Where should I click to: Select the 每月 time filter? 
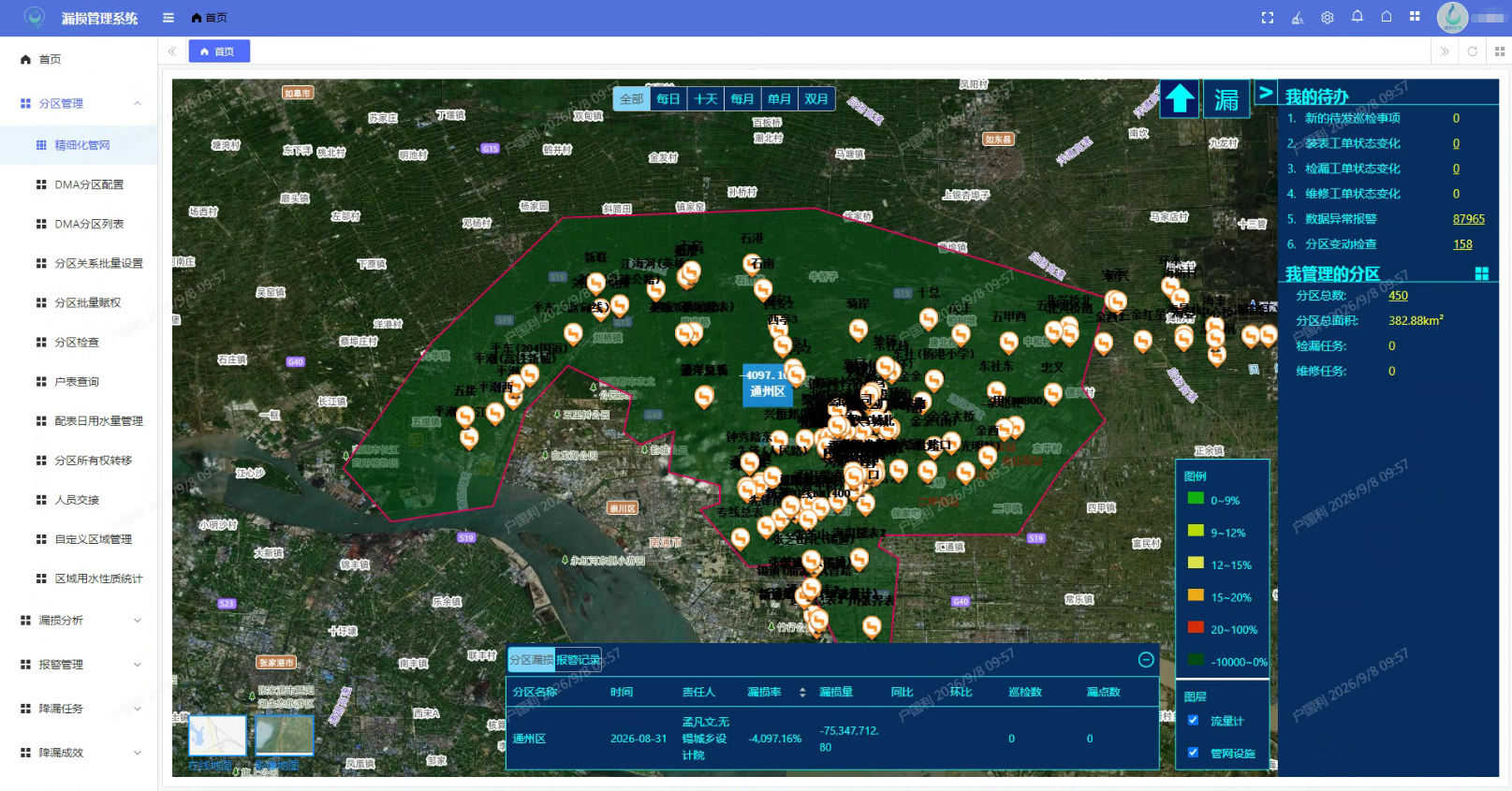point(742,99)
